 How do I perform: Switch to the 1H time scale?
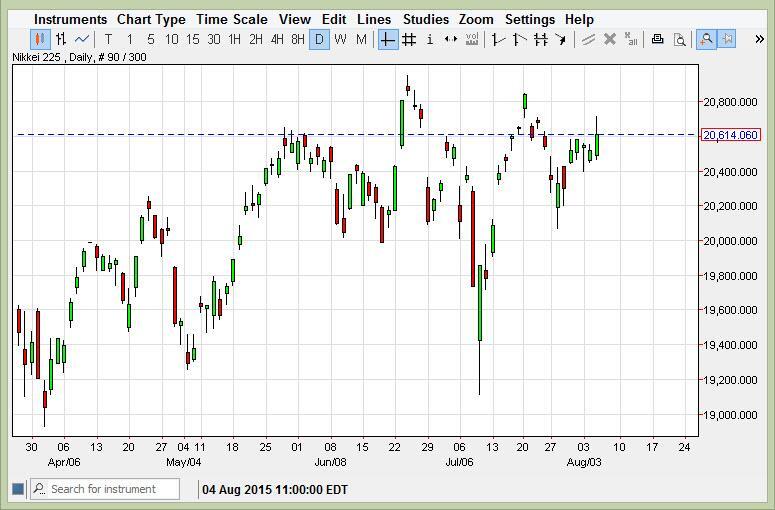[x=234, y=40]
